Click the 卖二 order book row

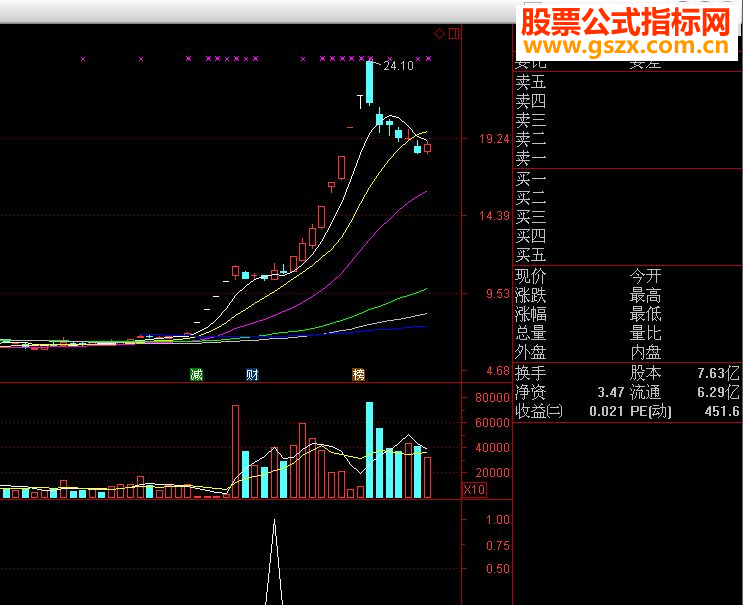coord(627,139)
